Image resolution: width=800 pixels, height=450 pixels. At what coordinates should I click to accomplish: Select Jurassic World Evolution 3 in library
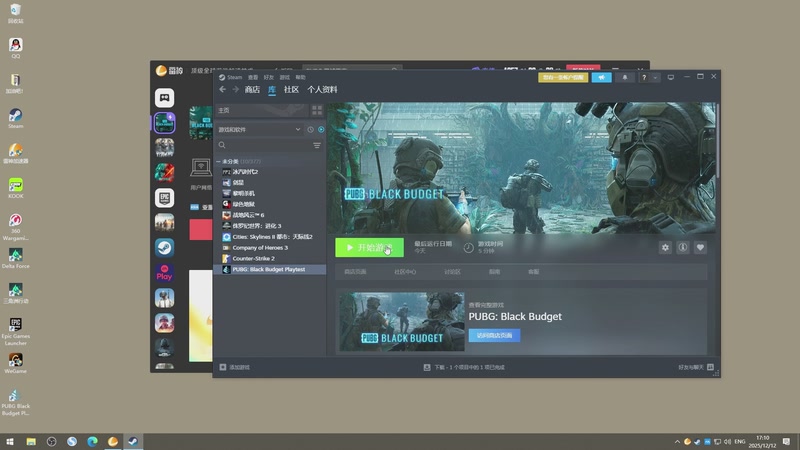click(x=270, y=226)
